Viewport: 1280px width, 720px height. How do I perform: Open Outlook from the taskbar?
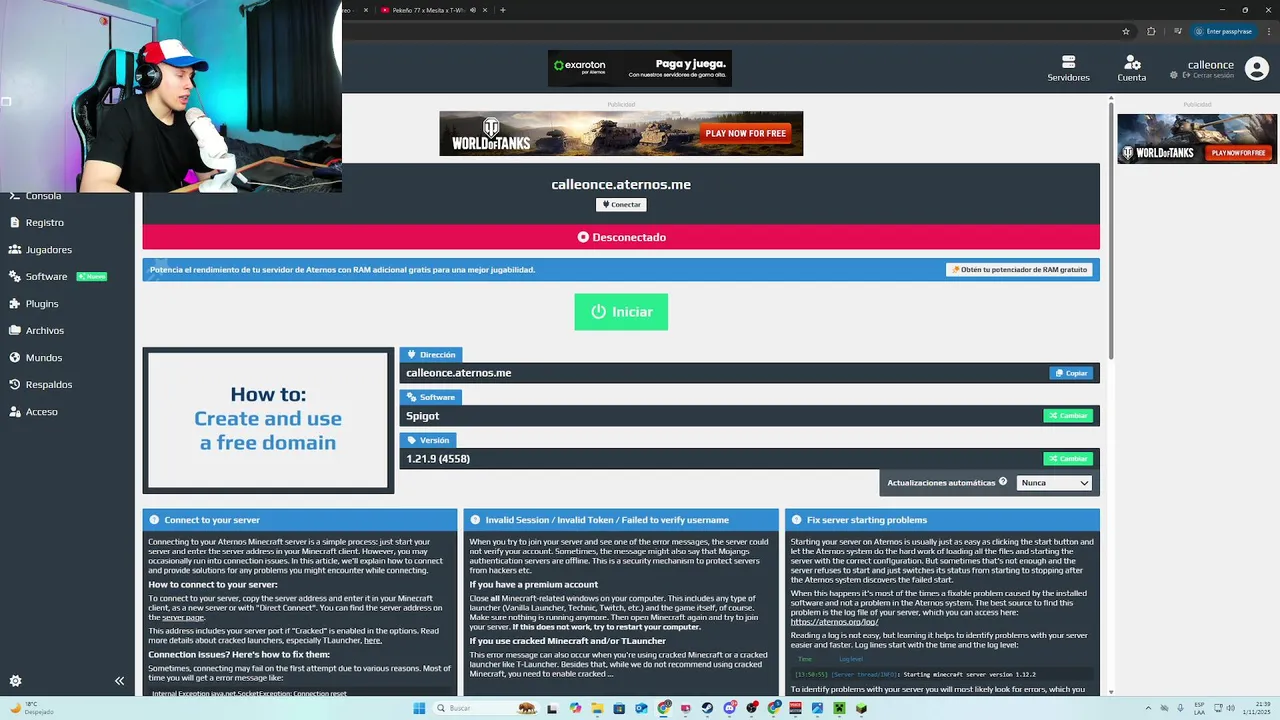pyautogui.click(x=641, y=708)
